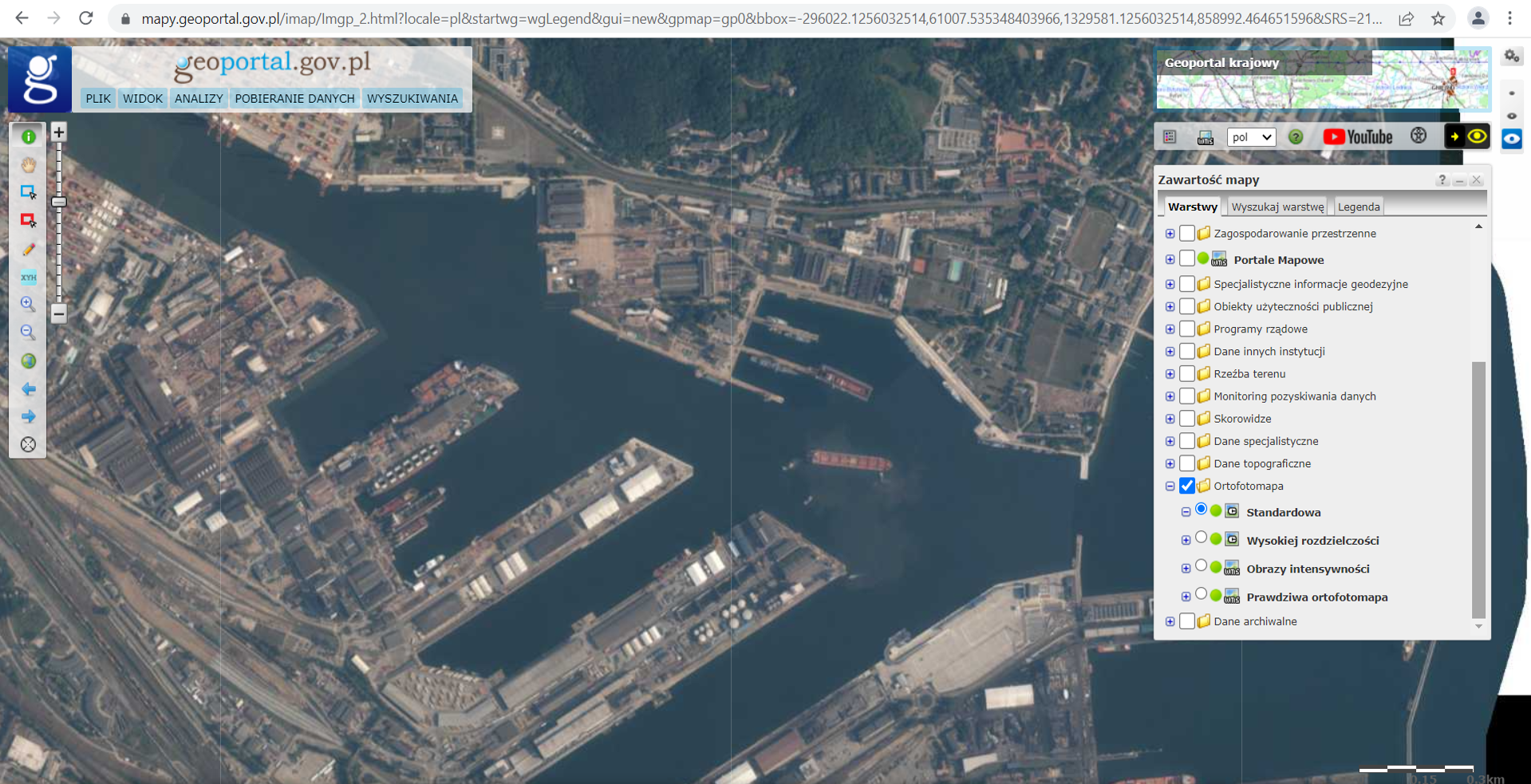This screenshot has width=1531, height=784.
Task: Expand the Dane topograficzne group
Action: tap(1170, 463)
